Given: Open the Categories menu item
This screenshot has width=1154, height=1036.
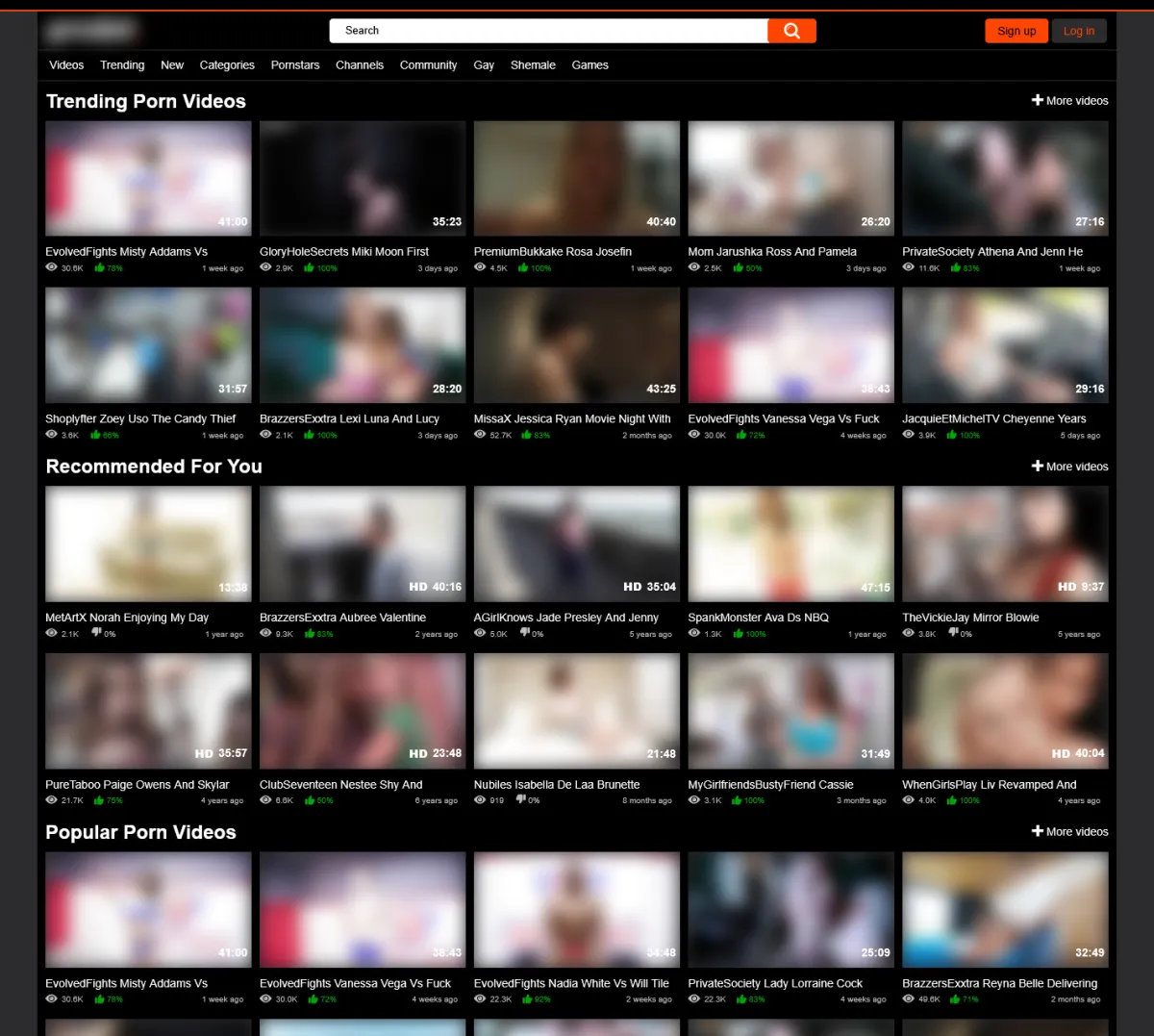Looking at the screenshot, I should 227,65.
